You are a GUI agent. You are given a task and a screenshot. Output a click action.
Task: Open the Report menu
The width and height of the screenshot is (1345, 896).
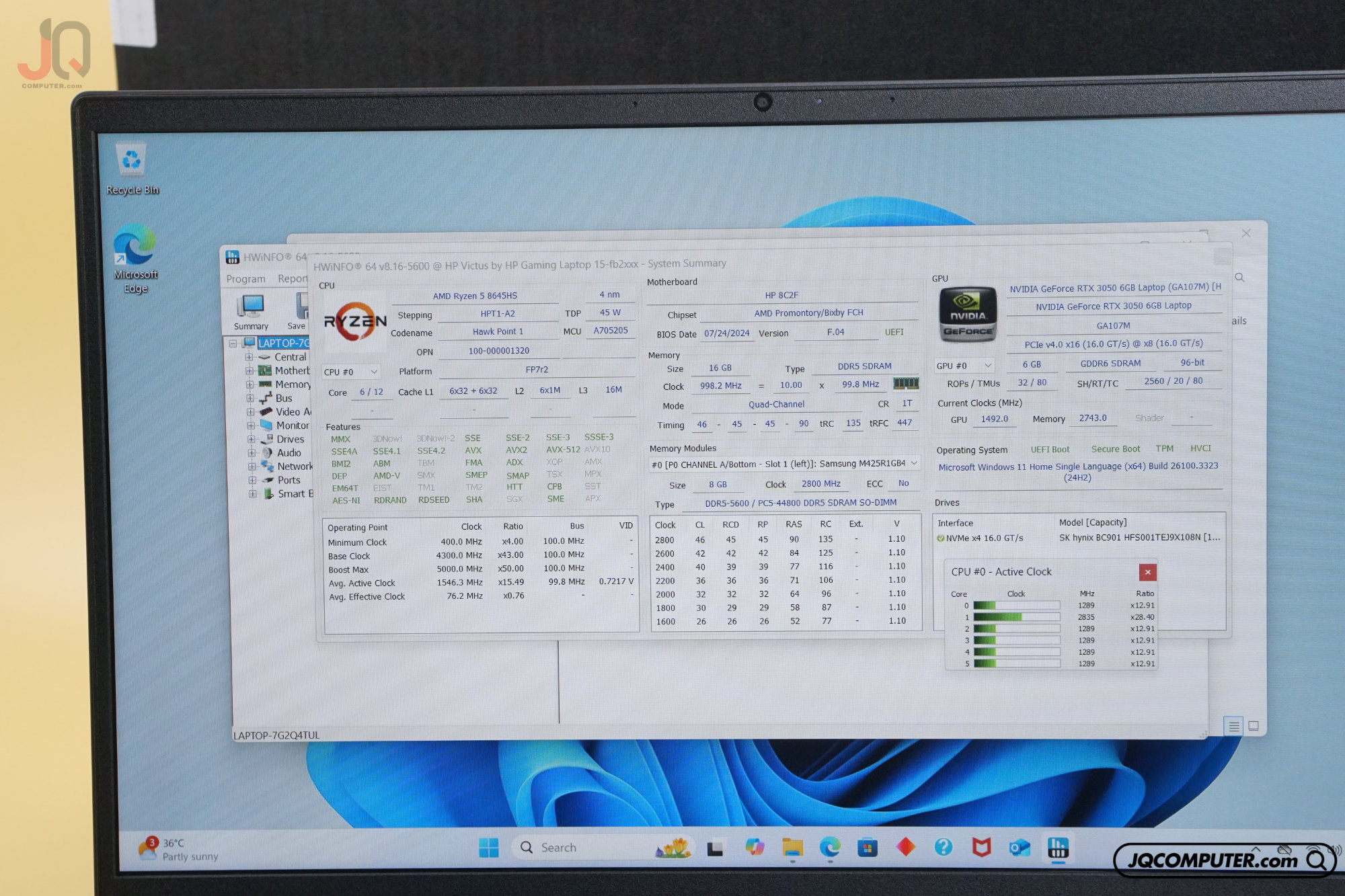(292, 279)
